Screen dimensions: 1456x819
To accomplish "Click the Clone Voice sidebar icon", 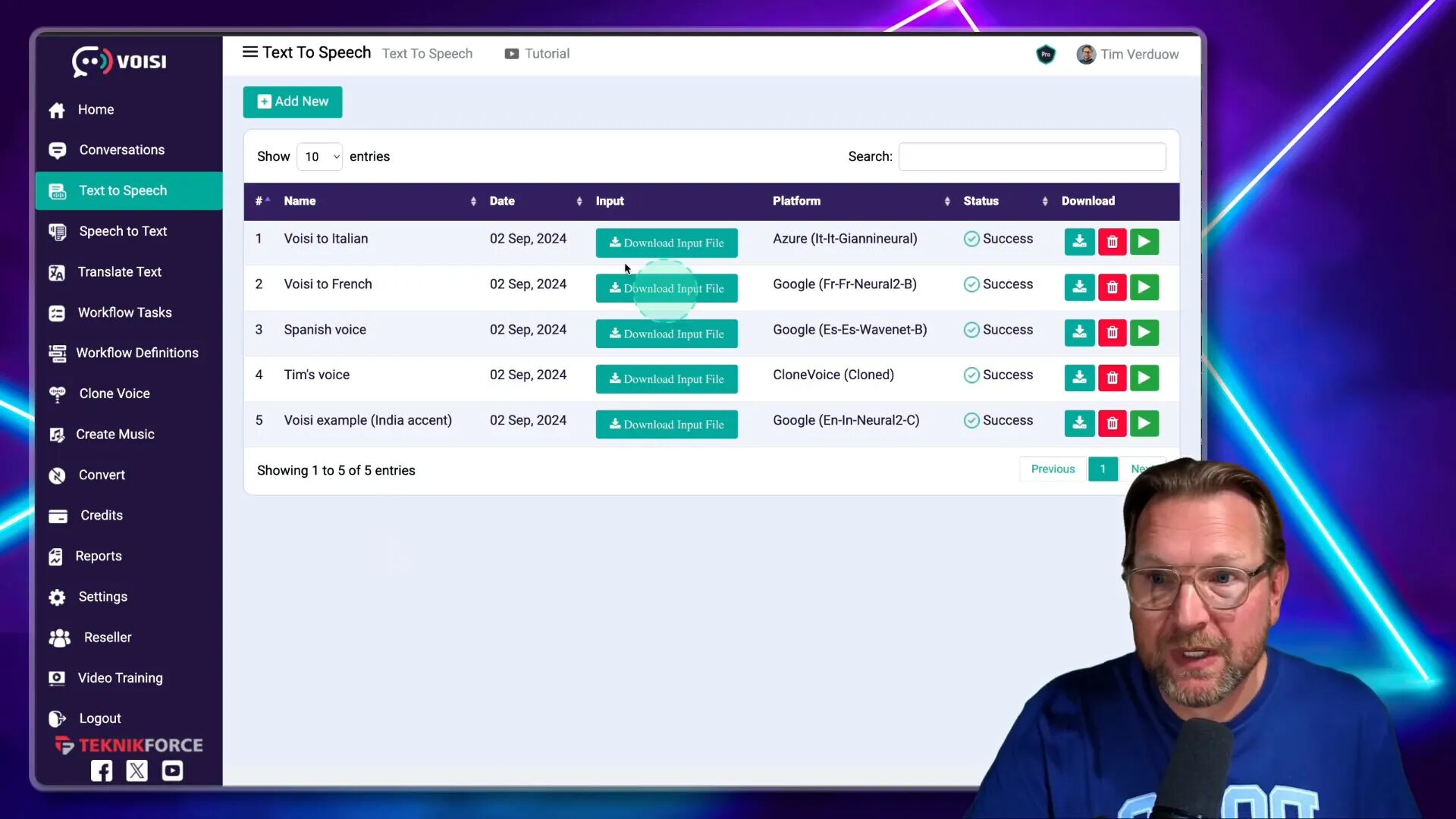I will coord(57,393).
